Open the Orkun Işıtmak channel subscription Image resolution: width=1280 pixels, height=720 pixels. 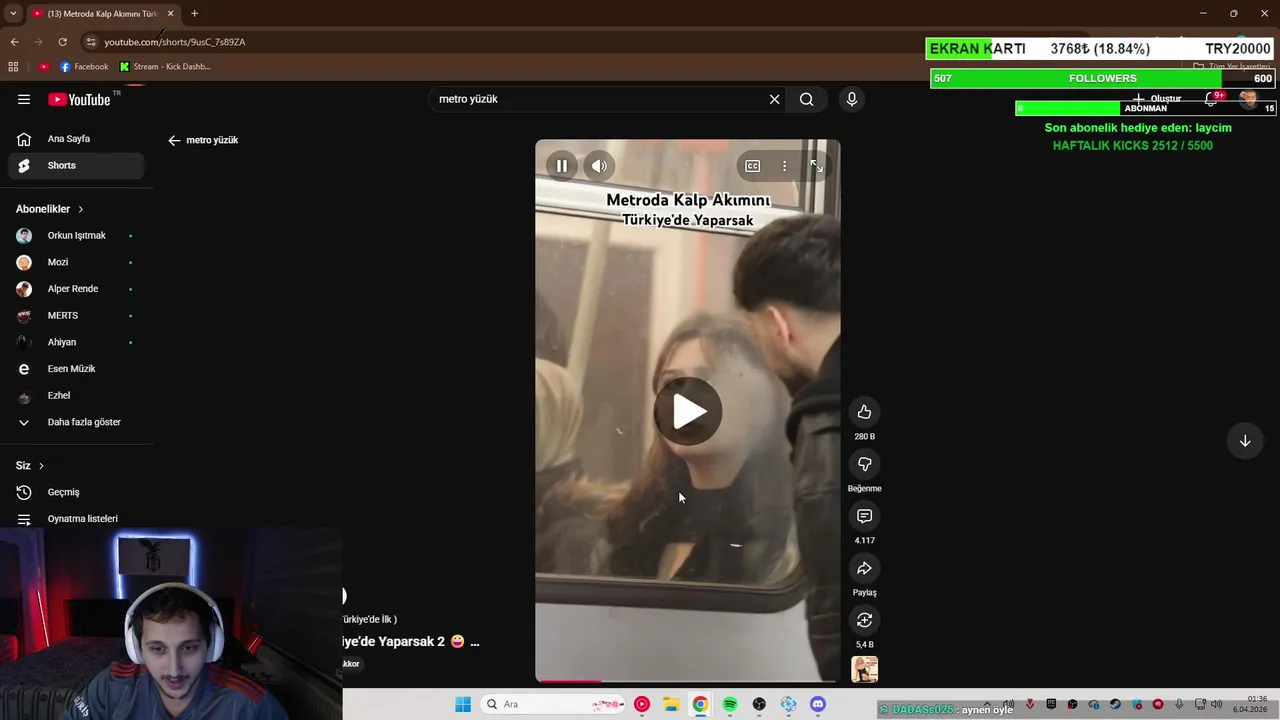pos(77,236)
